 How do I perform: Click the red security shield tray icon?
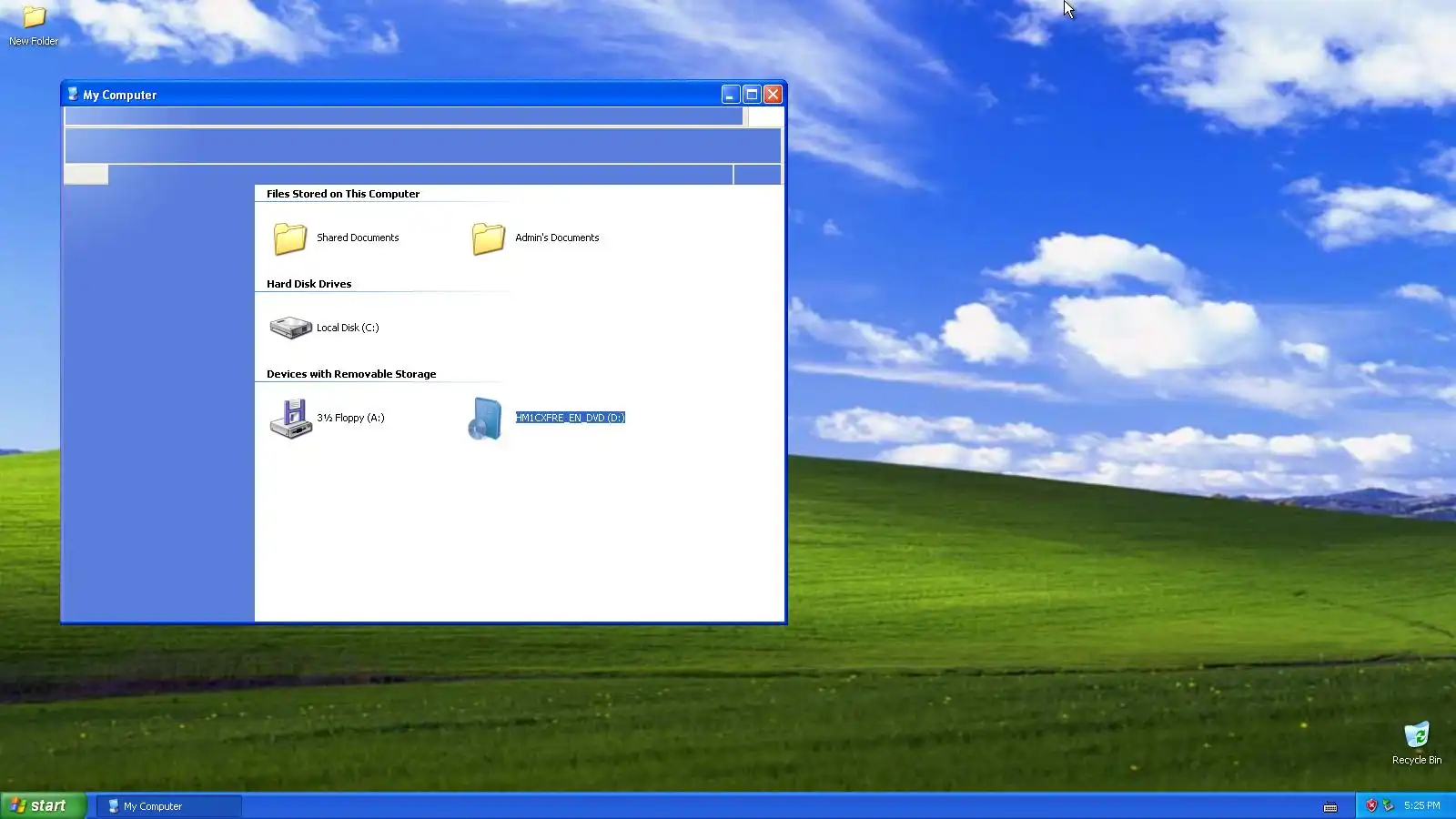[x=1371, y=805]
